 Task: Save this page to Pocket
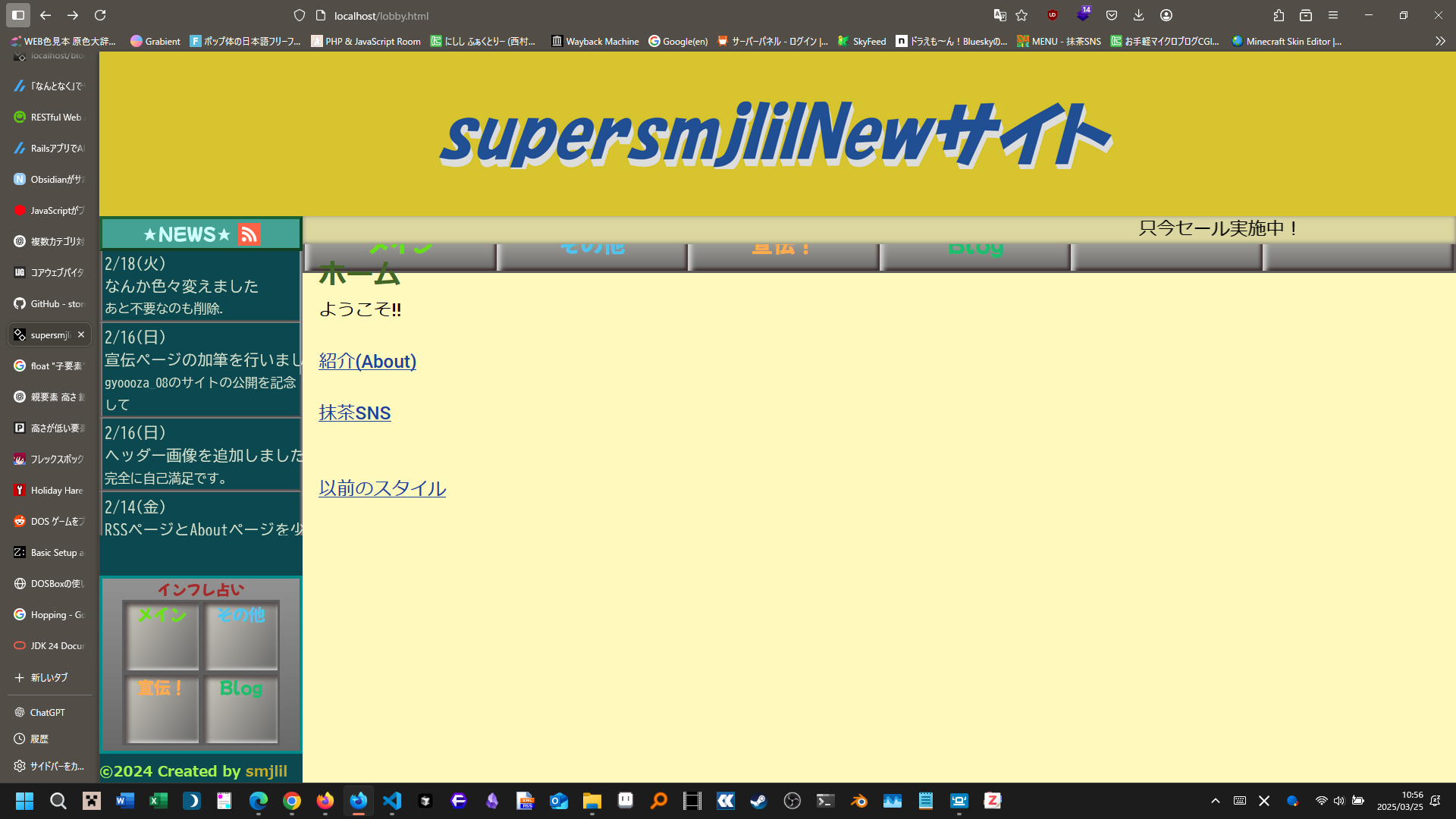(x=1112, y=15)
